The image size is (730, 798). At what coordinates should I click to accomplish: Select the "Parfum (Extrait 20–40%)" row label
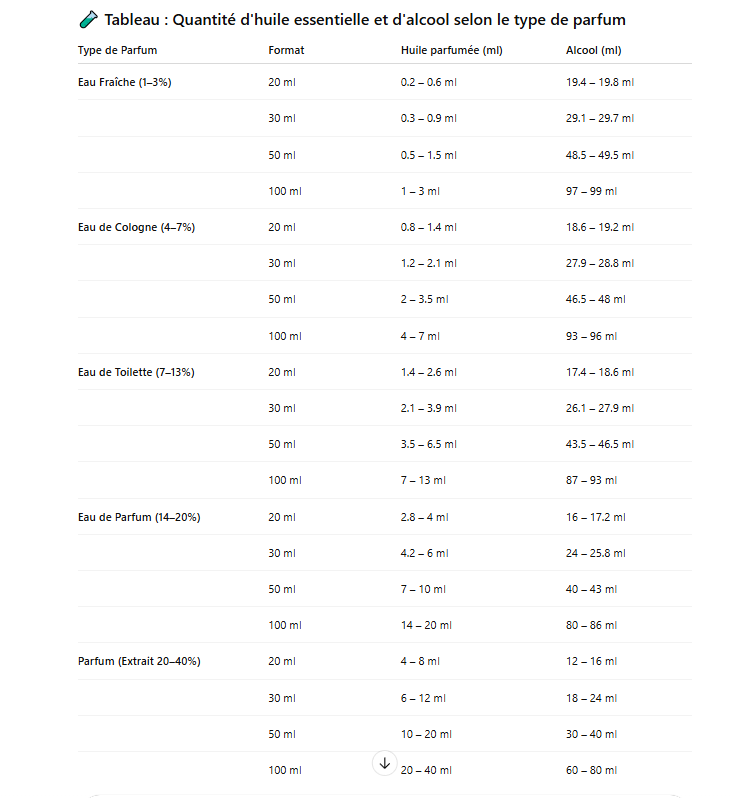pos(139,661)
